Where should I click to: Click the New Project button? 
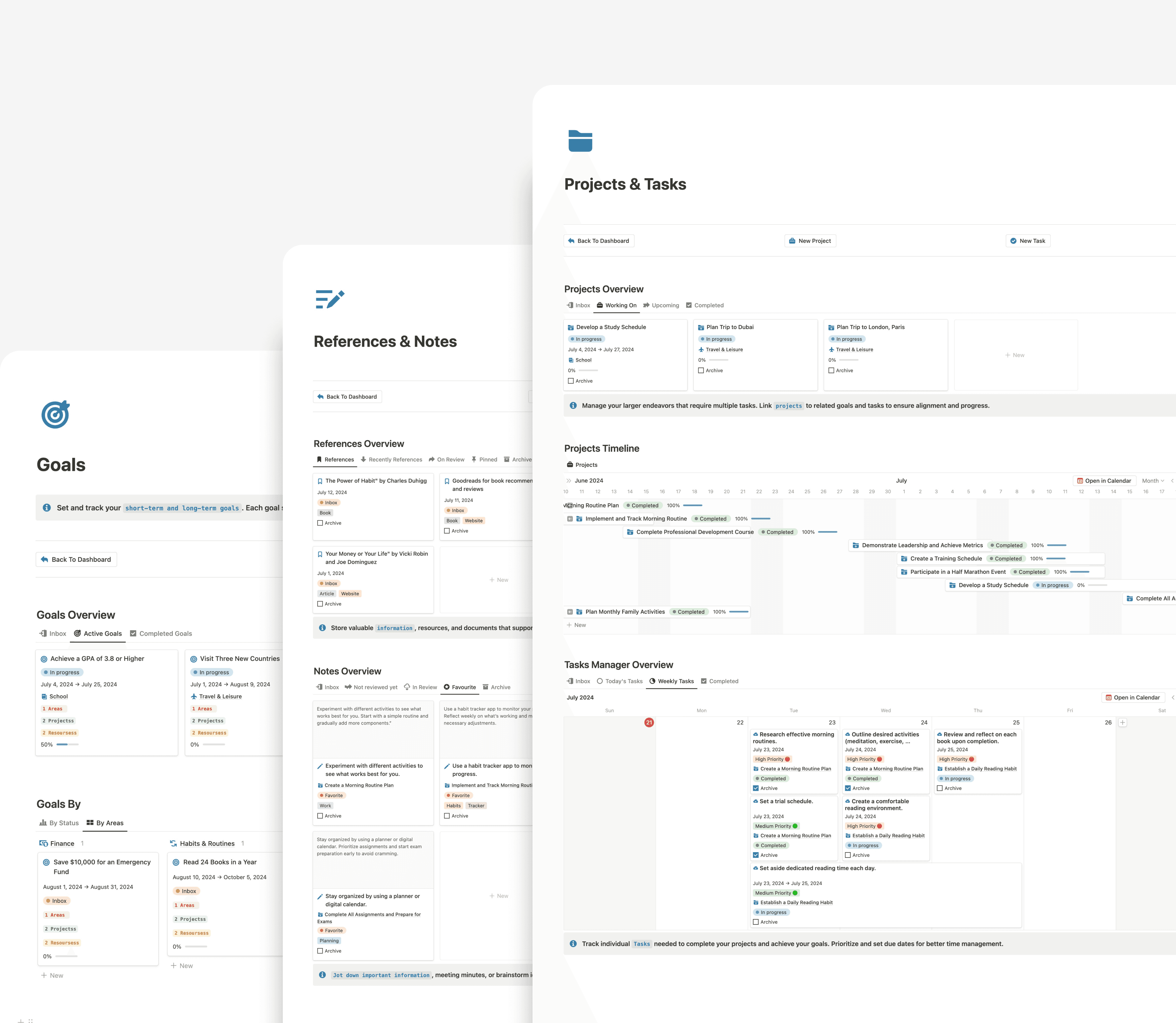coord(810,241)
